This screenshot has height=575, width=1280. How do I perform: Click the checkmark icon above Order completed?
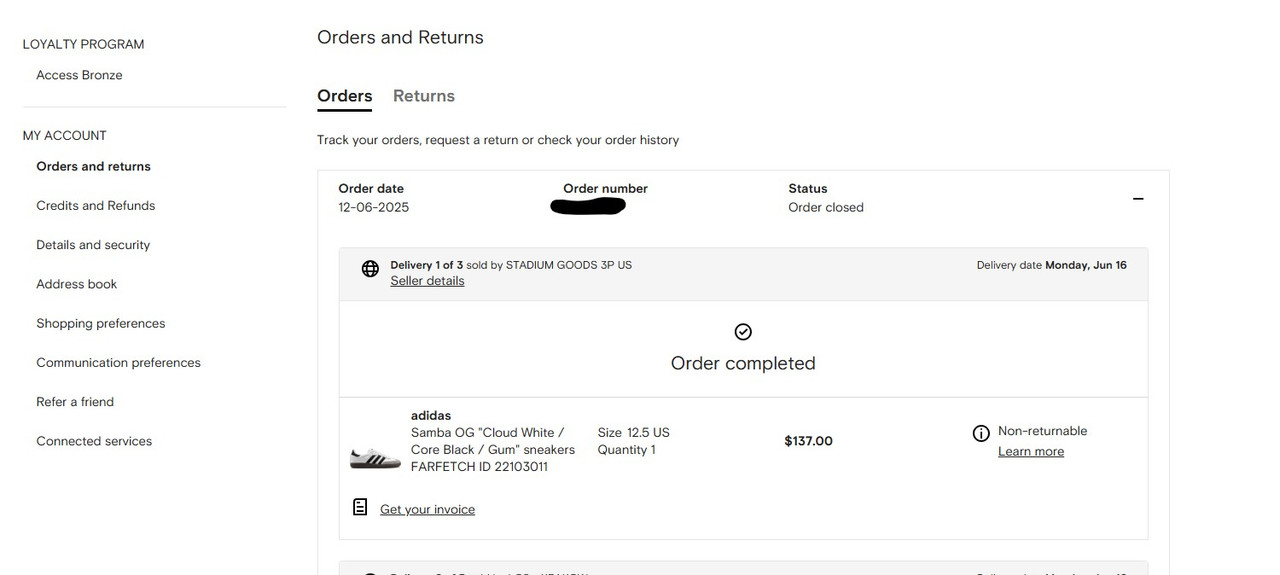[743, 332]
